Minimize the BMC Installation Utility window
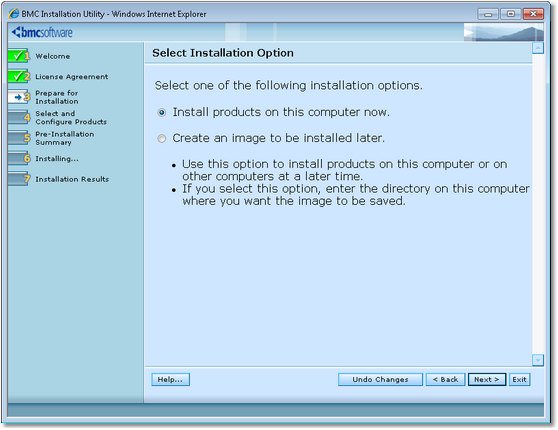Screen dimensions: 558x430 [x=488, y=14]
